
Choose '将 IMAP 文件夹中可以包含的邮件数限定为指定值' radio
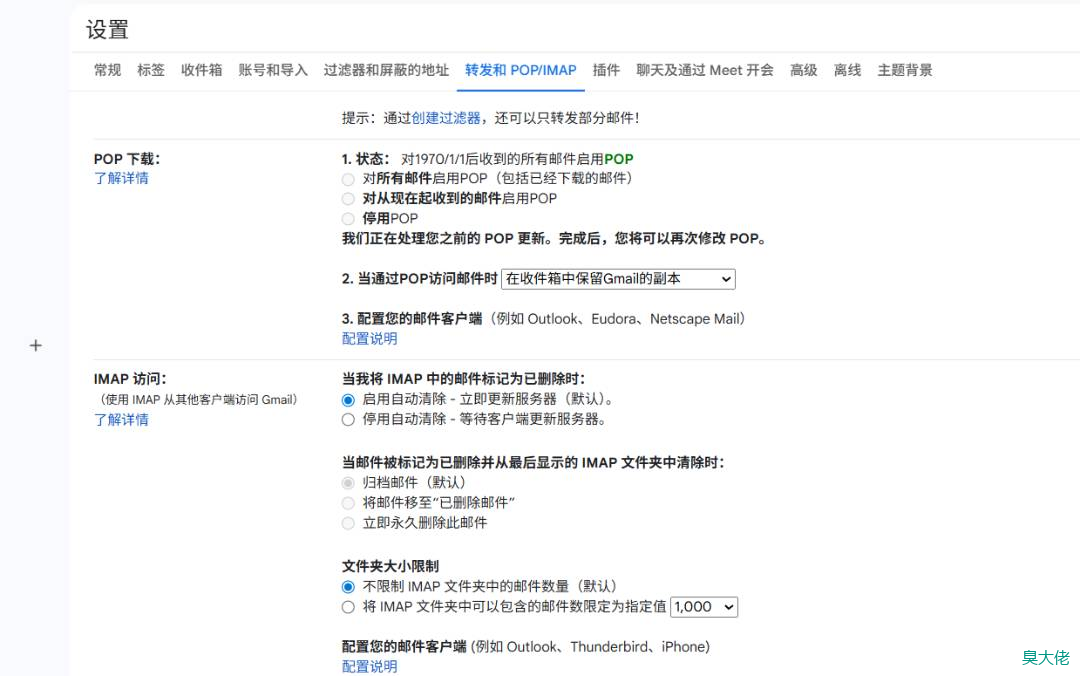[348, 607]
